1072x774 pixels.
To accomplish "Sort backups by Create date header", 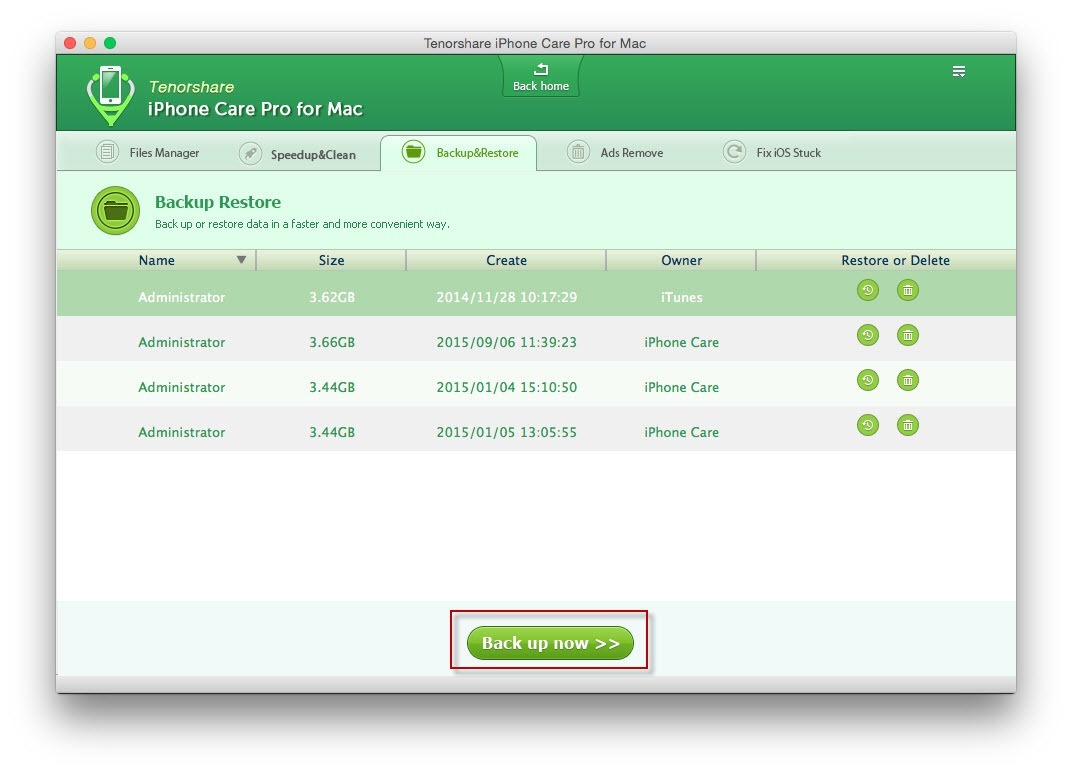I will (x=506, y=260).
